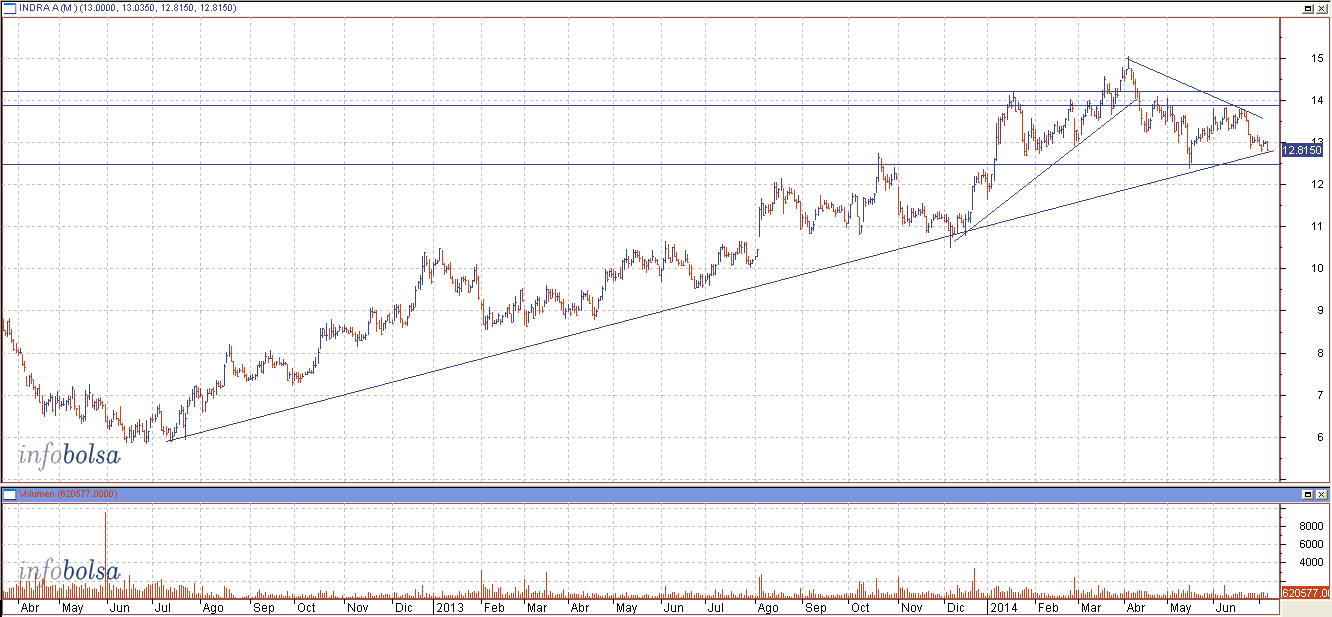Click the 620577 current volume value label
Screen dimensions: 1332x617
point(1302,593)
